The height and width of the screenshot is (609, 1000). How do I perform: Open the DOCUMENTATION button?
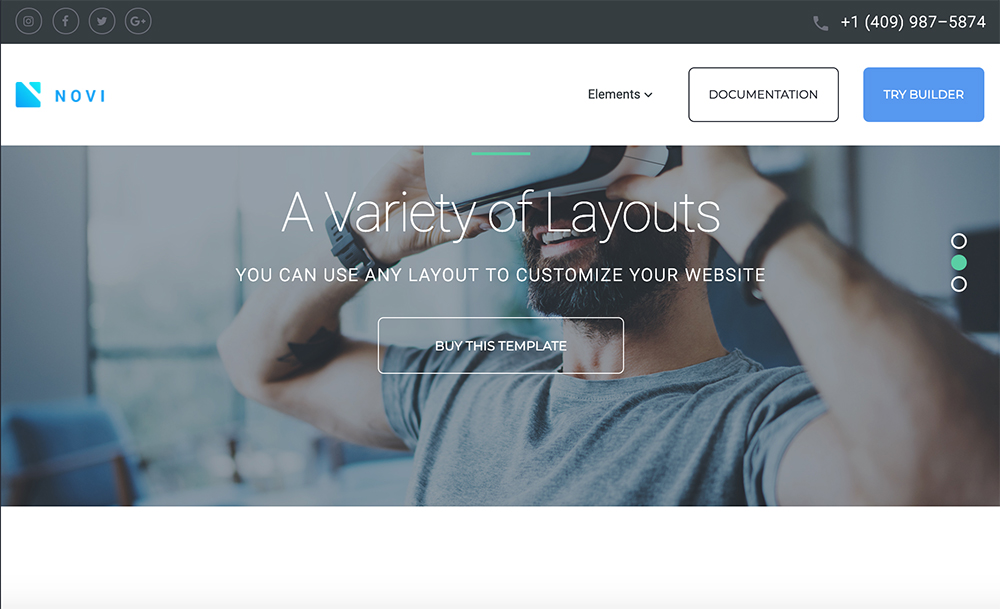[763, 94]
